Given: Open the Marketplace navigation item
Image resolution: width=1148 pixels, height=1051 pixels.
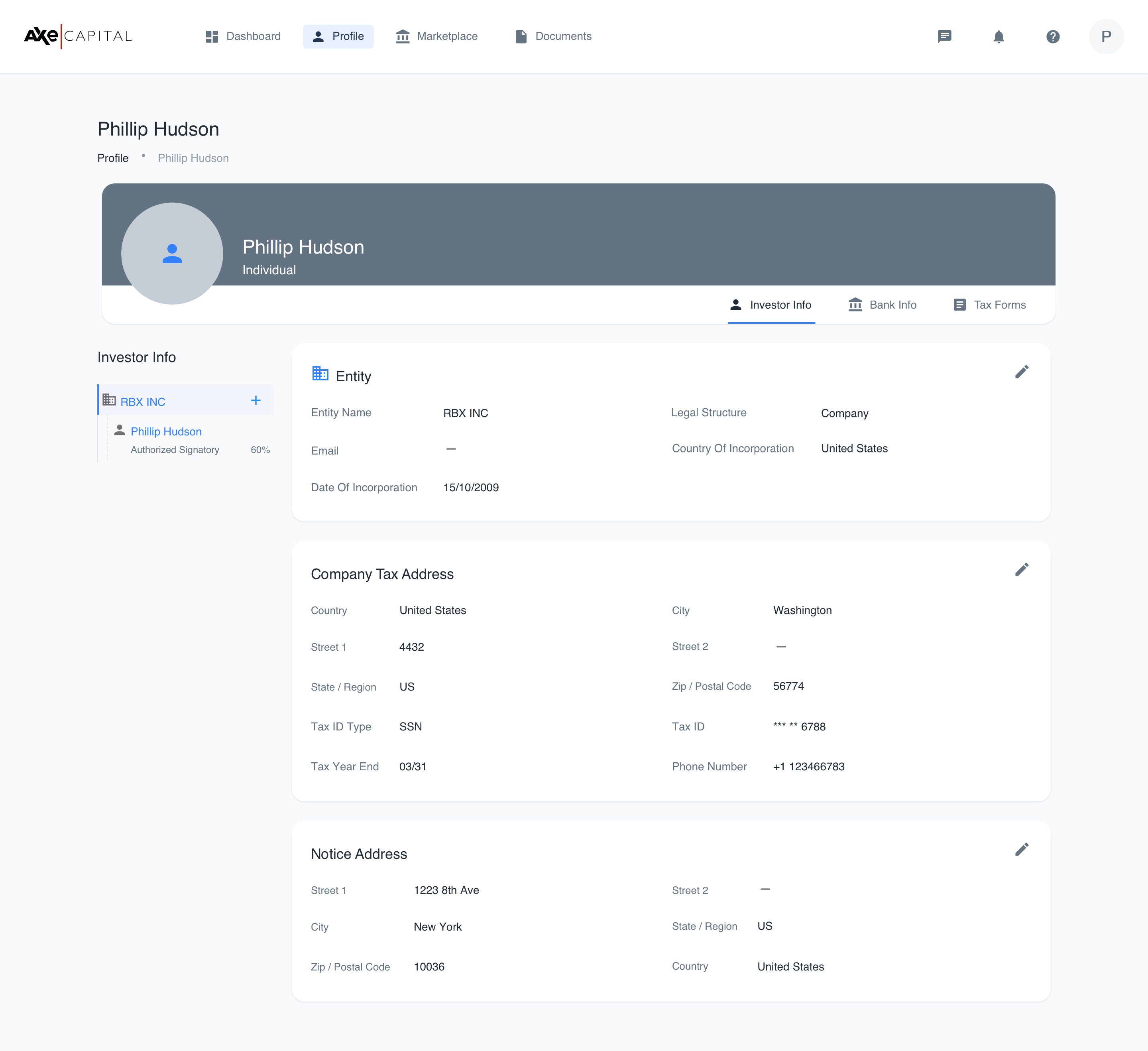Looking at the screenshot, I should pyautogui.click(x=437, y=36).
